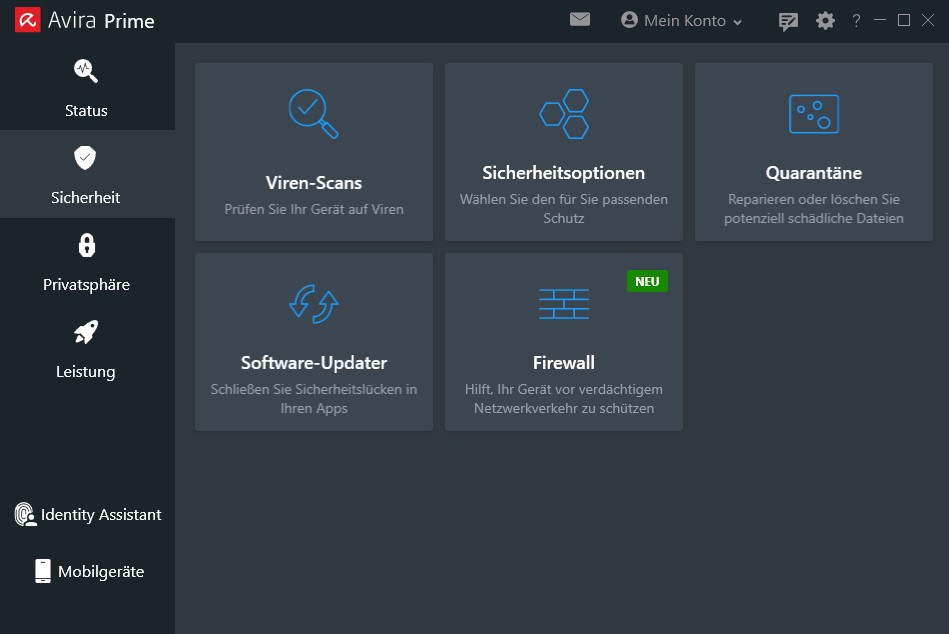Click the Quarantäne description text
This screenshot has width=949, height=634.
pos(813,209)
